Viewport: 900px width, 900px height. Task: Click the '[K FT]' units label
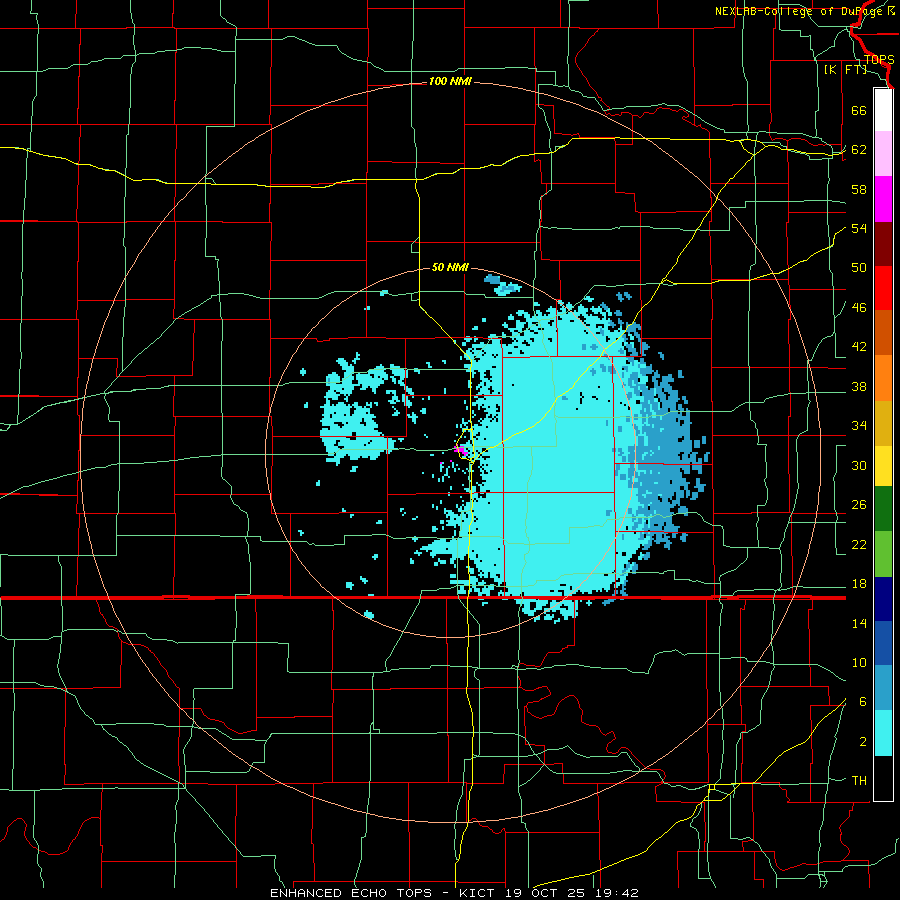coord(845,70)
